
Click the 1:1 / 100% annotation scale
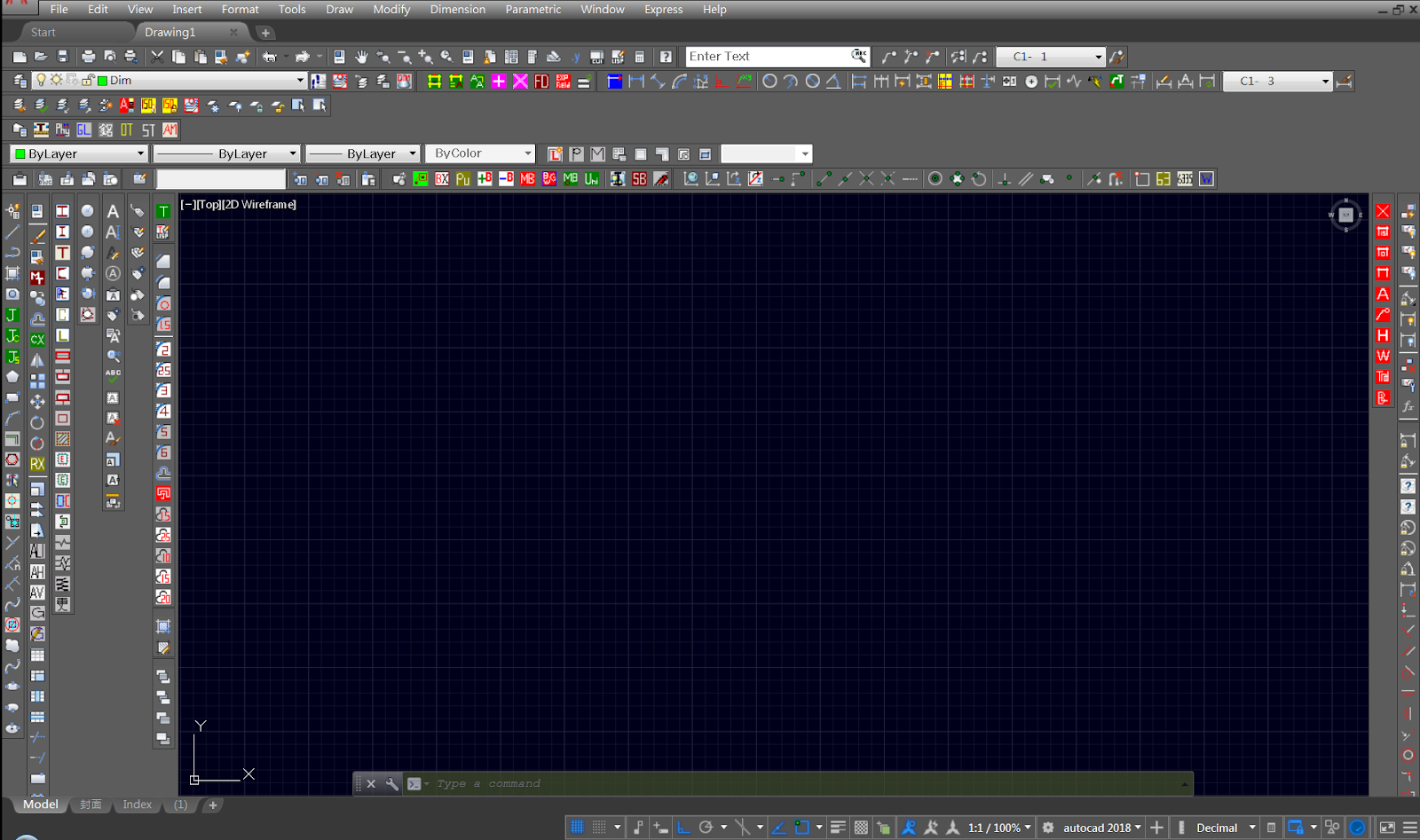click(999, 828)
